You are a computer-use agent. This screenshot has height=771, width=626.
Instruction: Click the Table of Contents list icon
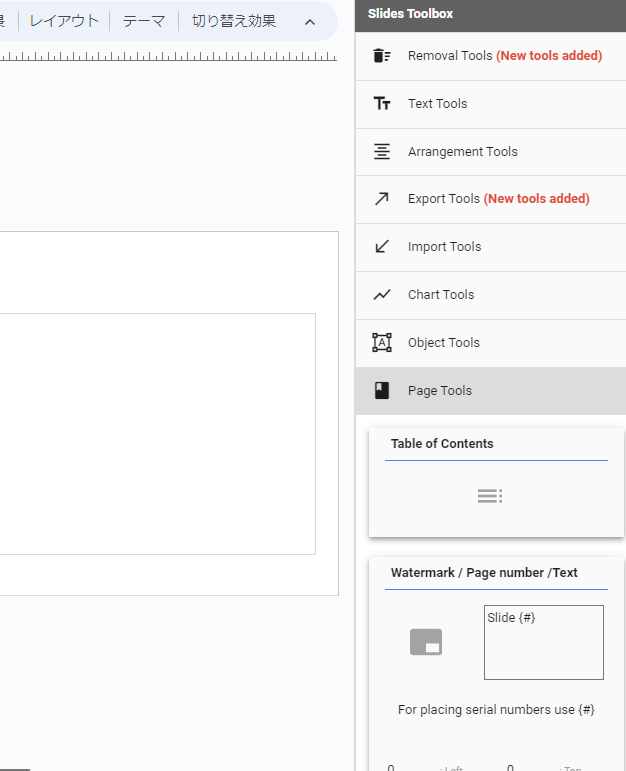tap(489, 496)
